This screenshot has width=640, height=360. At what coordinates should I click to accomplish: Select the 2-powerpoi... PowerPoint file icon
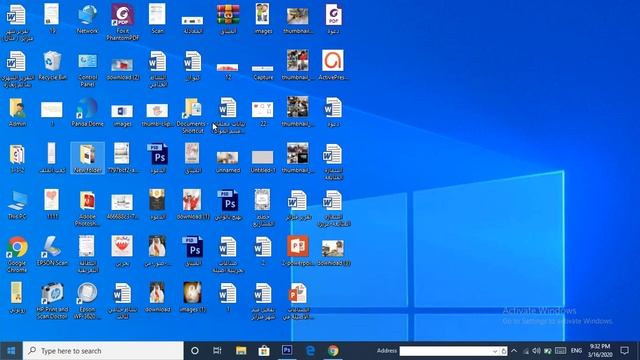click(298, 251)
